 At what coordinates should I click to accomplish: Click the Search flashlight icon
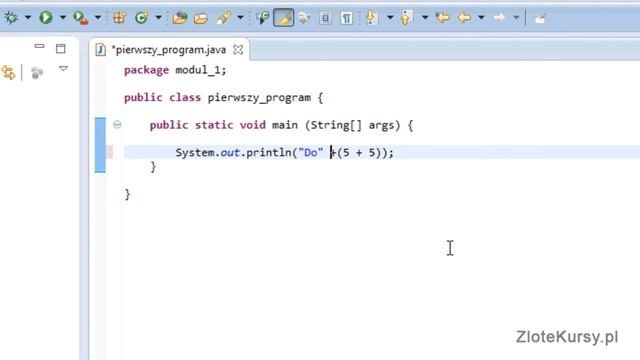(224, 18)
